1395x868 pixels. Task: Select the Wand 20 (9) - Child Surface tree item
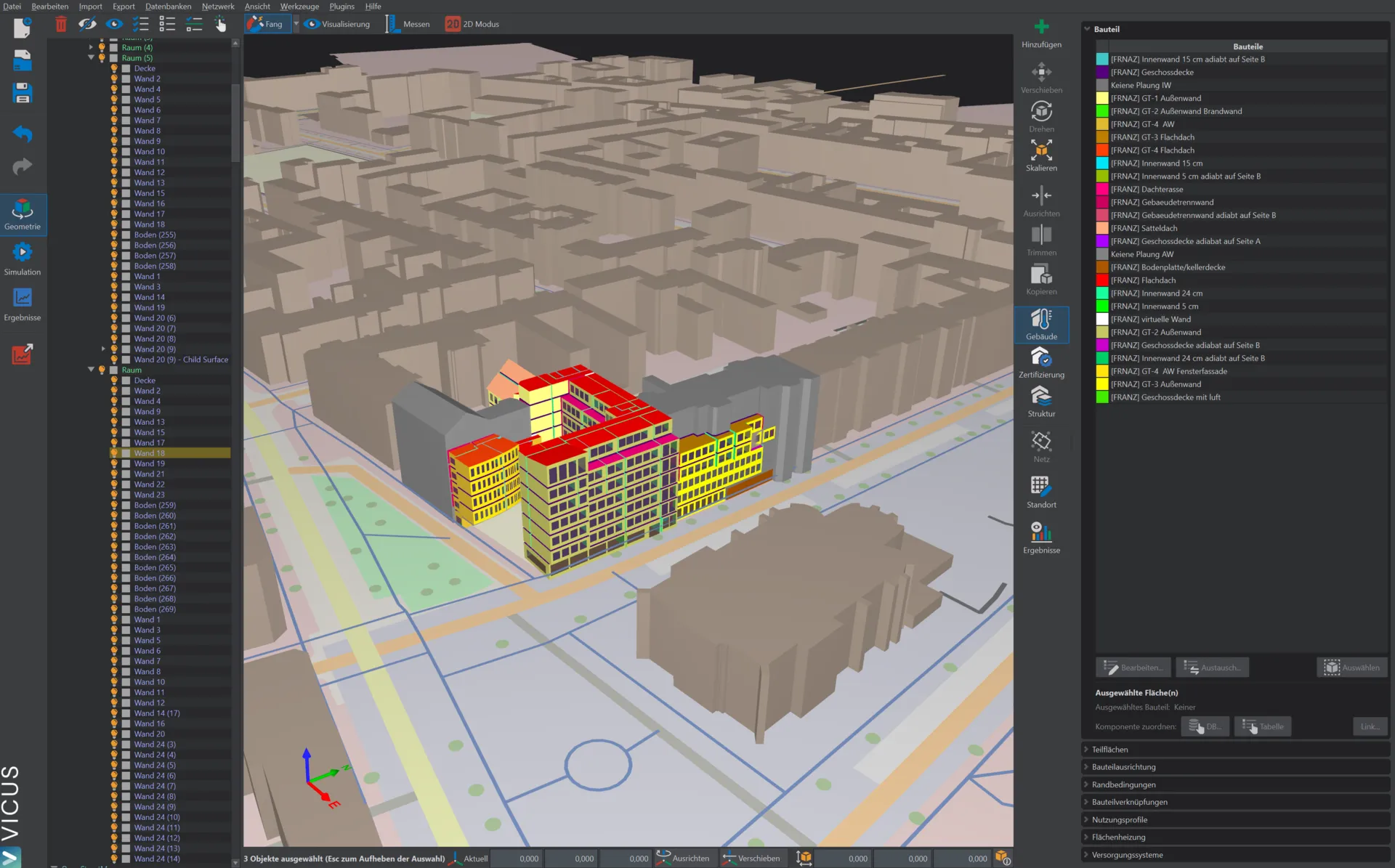182,359
